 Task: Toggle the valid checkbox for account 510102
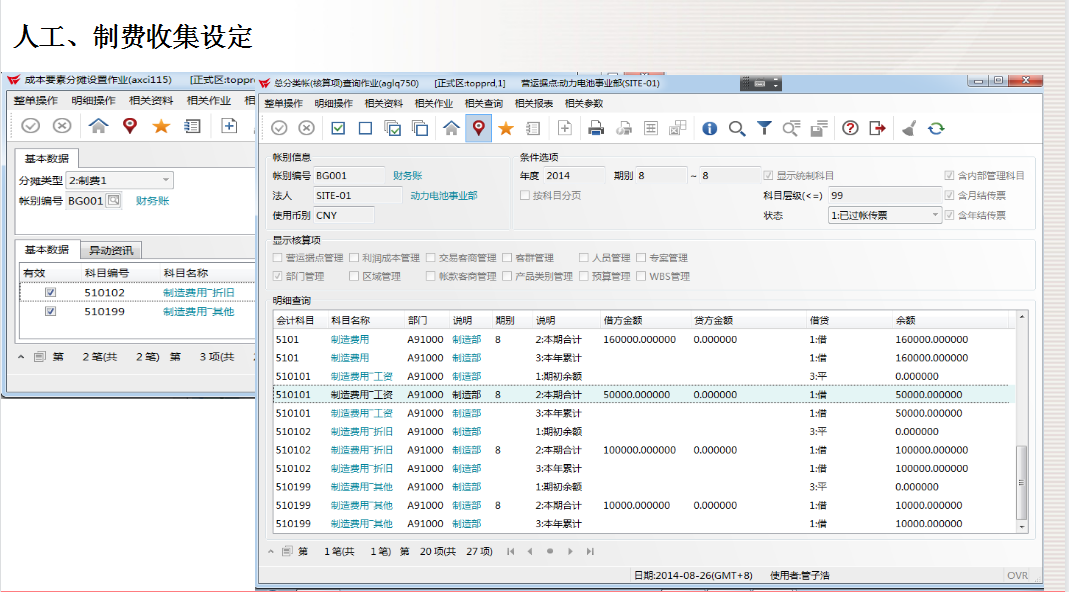(x=50, y=292)
